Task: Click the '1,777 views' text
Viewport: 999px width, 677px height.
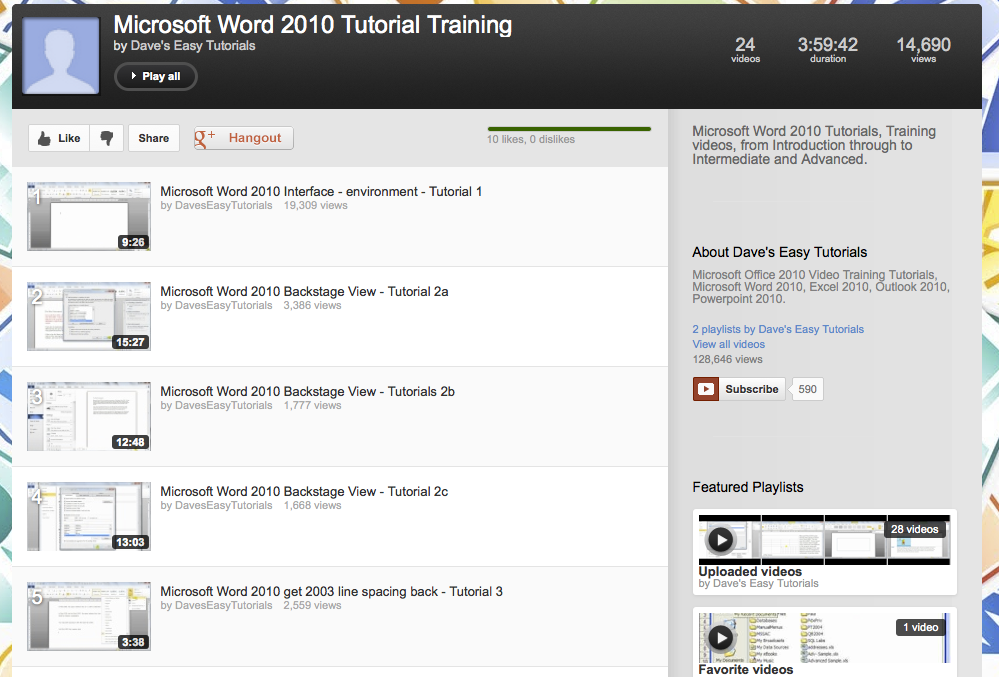Action: point(312,406)
